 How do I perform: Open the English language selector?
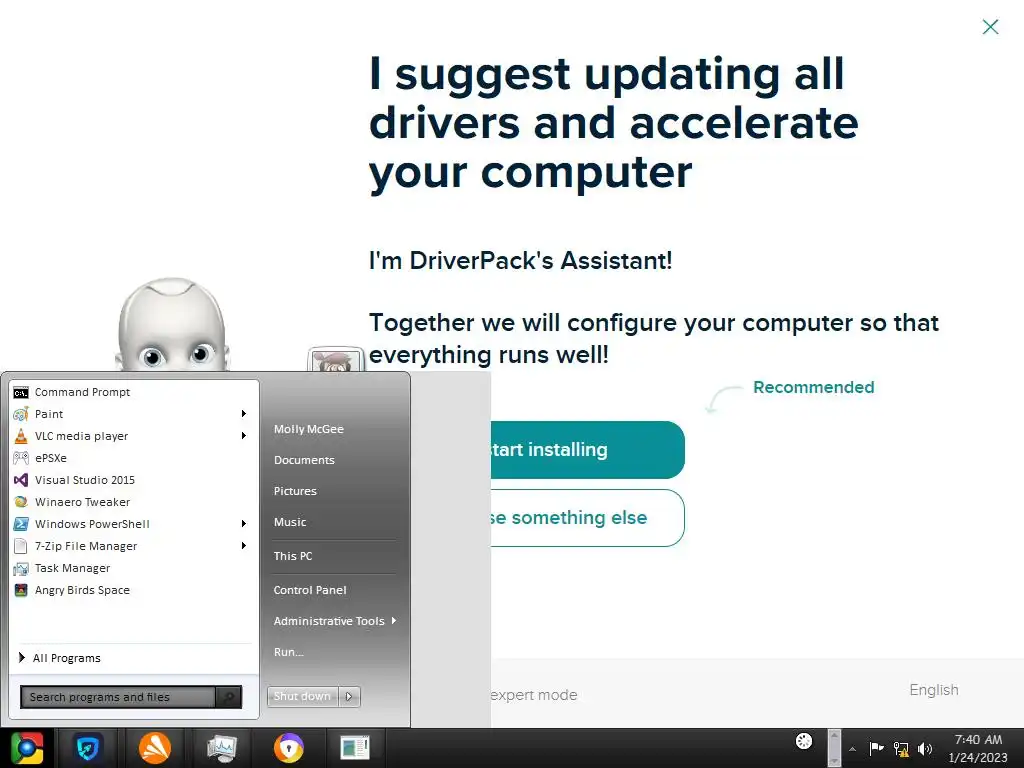pos(934,690)
